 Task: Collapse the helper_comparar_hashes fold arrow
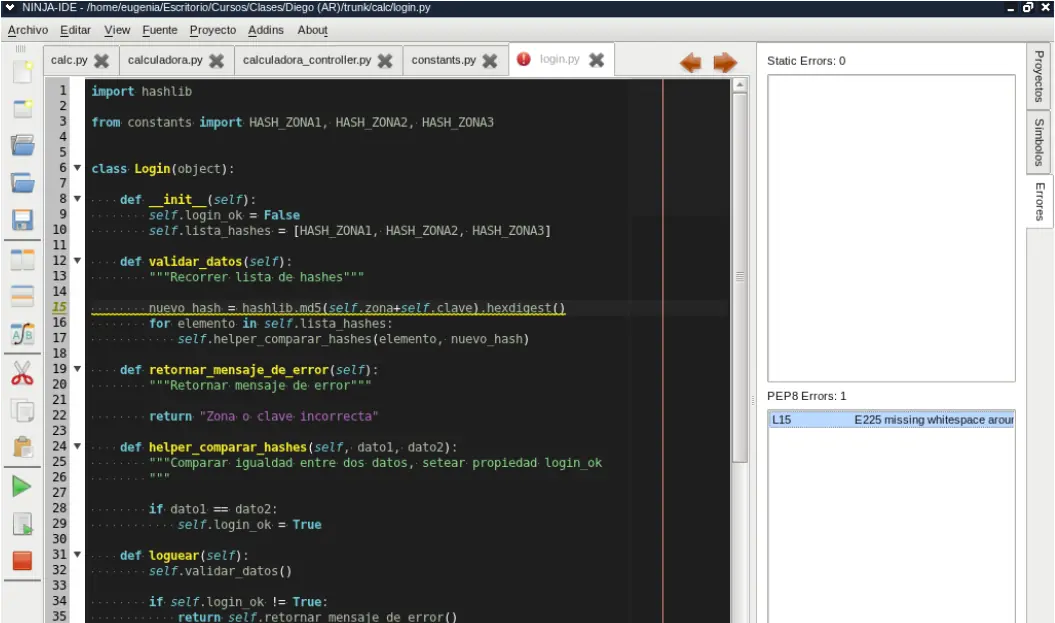(77, 446)
